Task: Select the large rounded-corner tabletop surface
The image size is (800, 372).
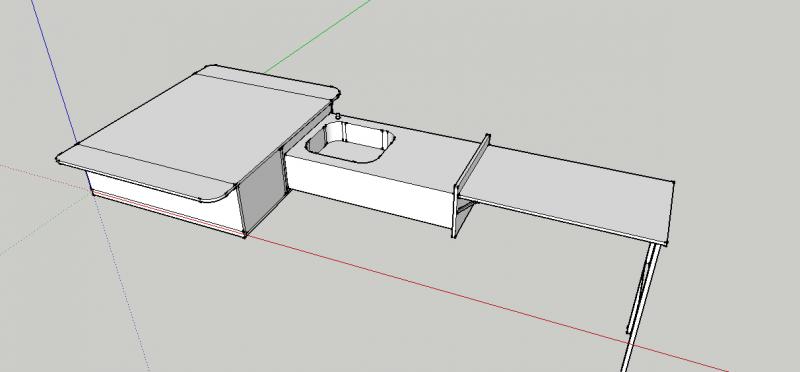Action: 199,134
